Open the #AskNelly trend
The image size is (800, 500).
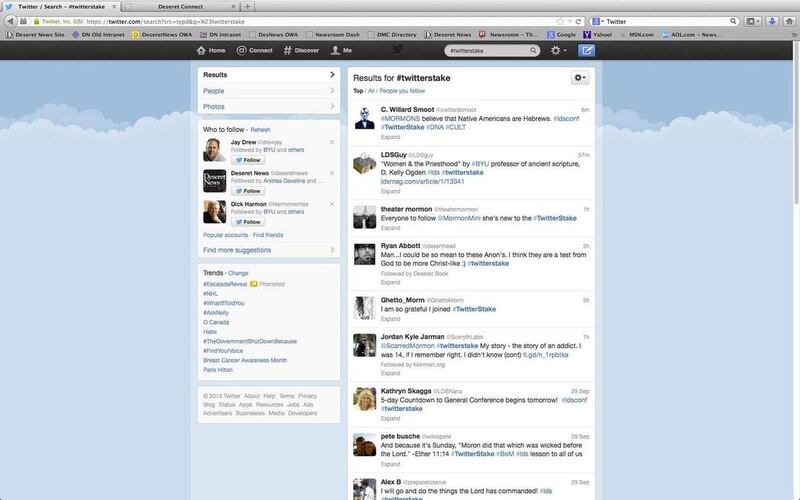(217, 313)
